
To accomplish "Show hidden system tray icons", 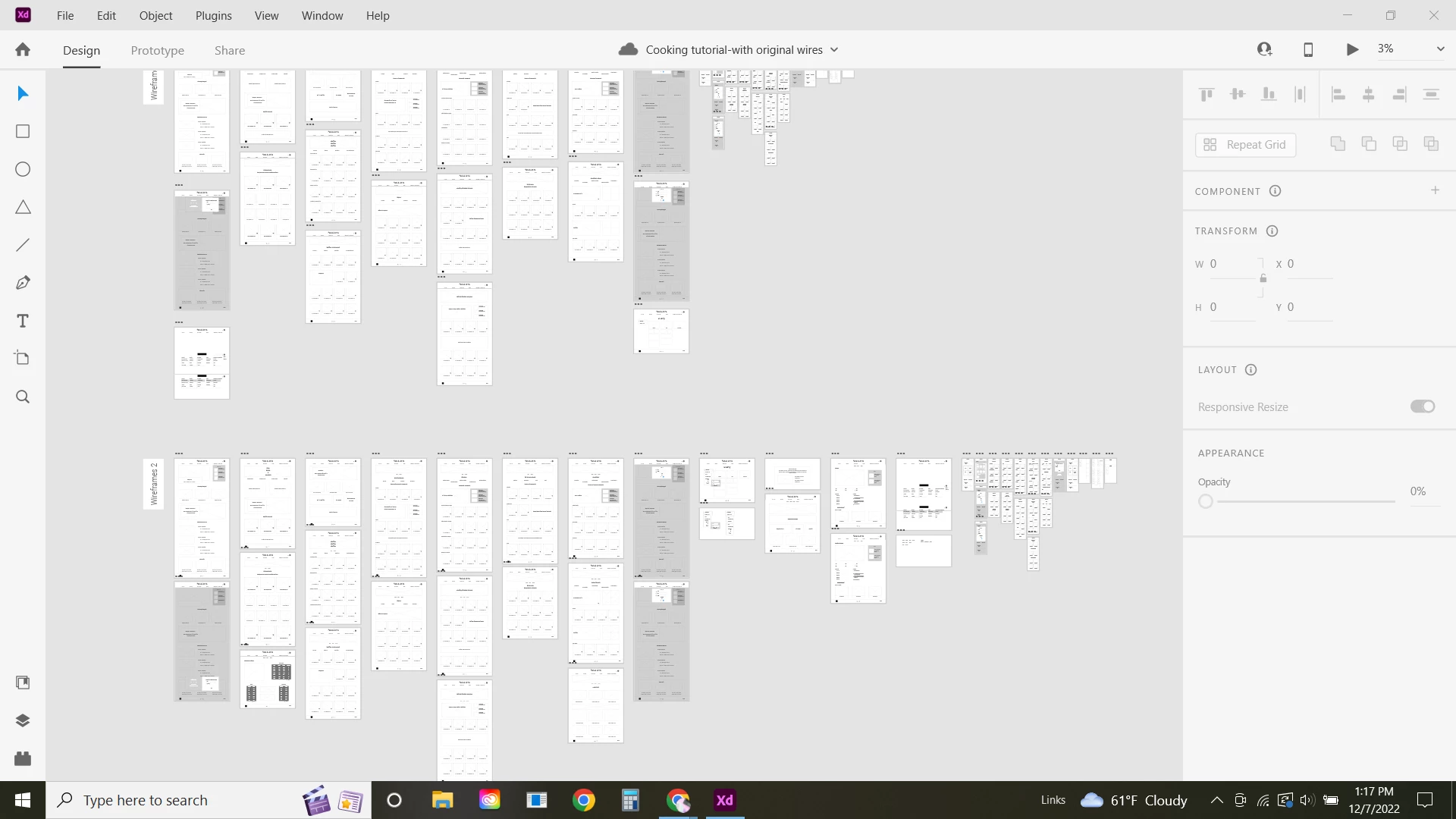I will click(x=1216, y=800).
